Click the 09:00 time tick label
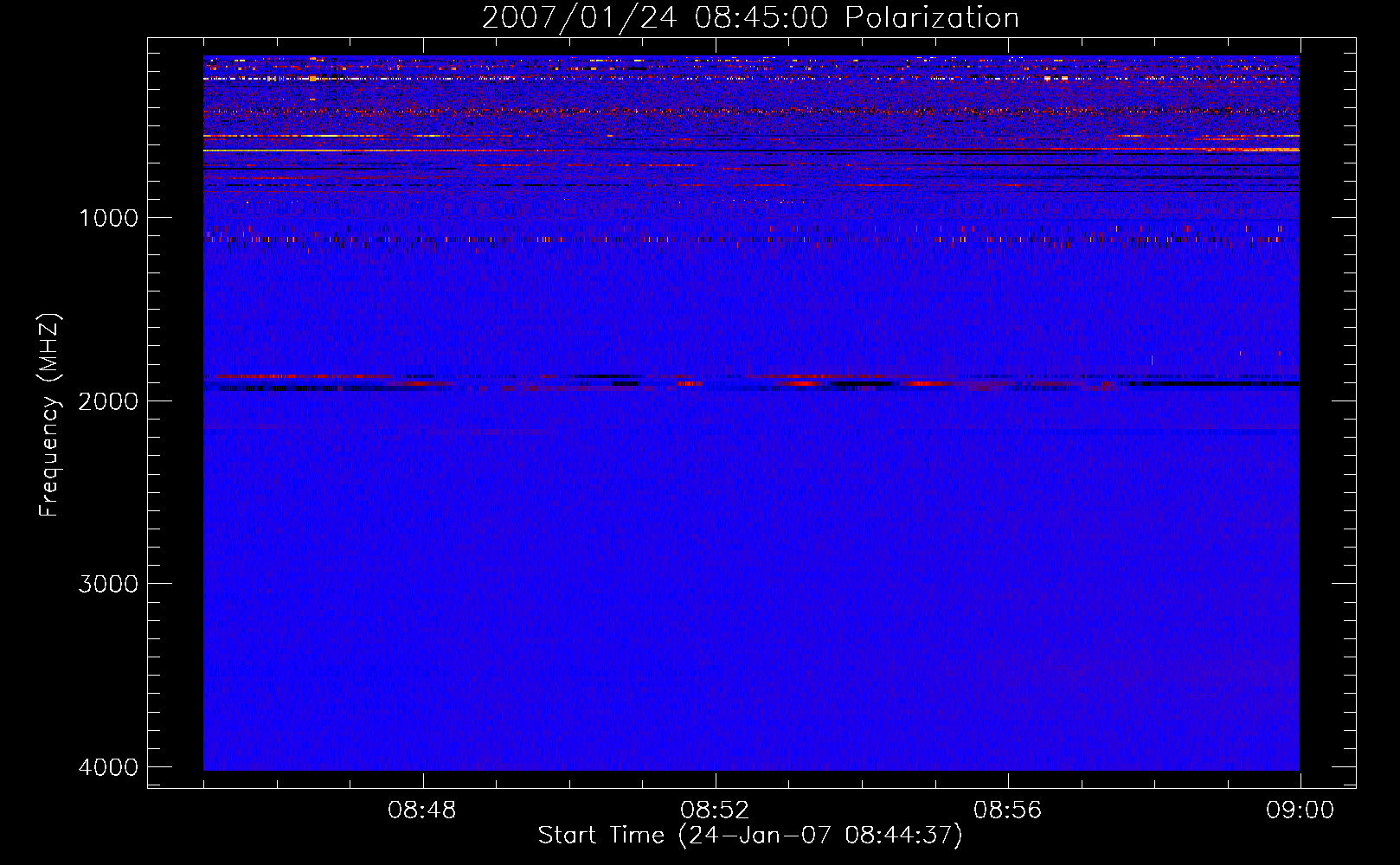This screenshot has width=1400, height=865. (x=1300, y=811)
